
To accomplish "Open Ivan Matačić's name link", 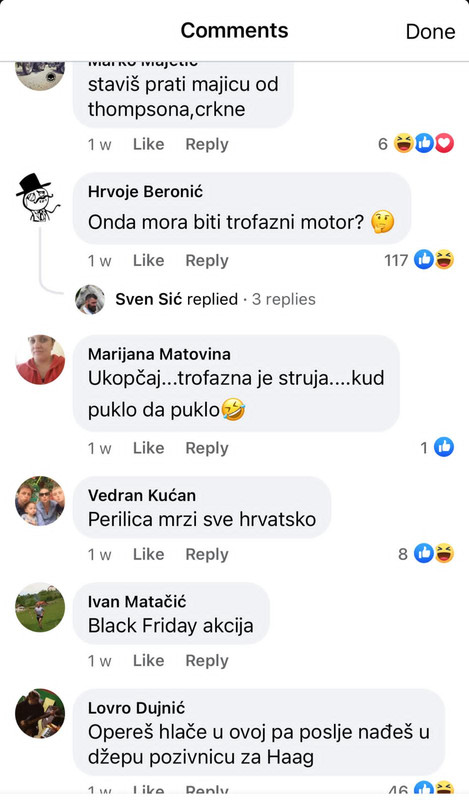I will pos(137,602).
